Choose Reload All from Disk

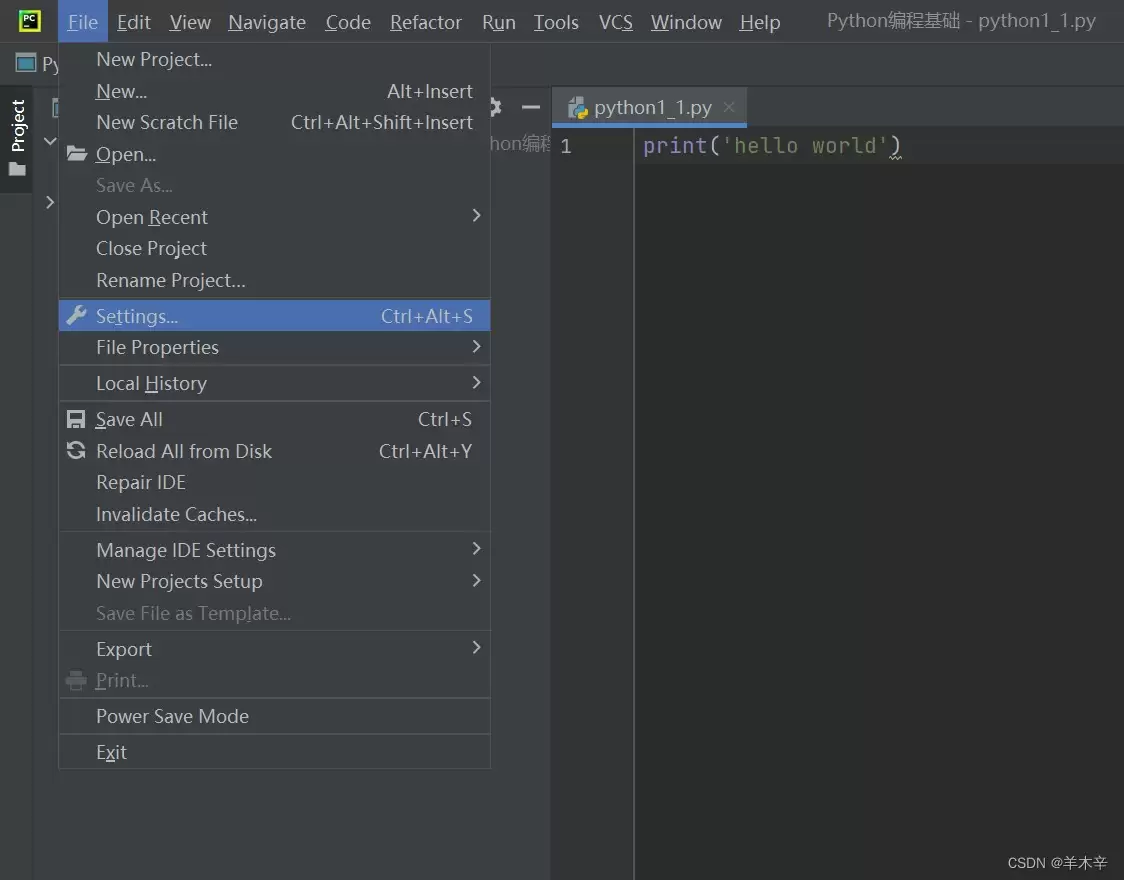tap(275, 451)
